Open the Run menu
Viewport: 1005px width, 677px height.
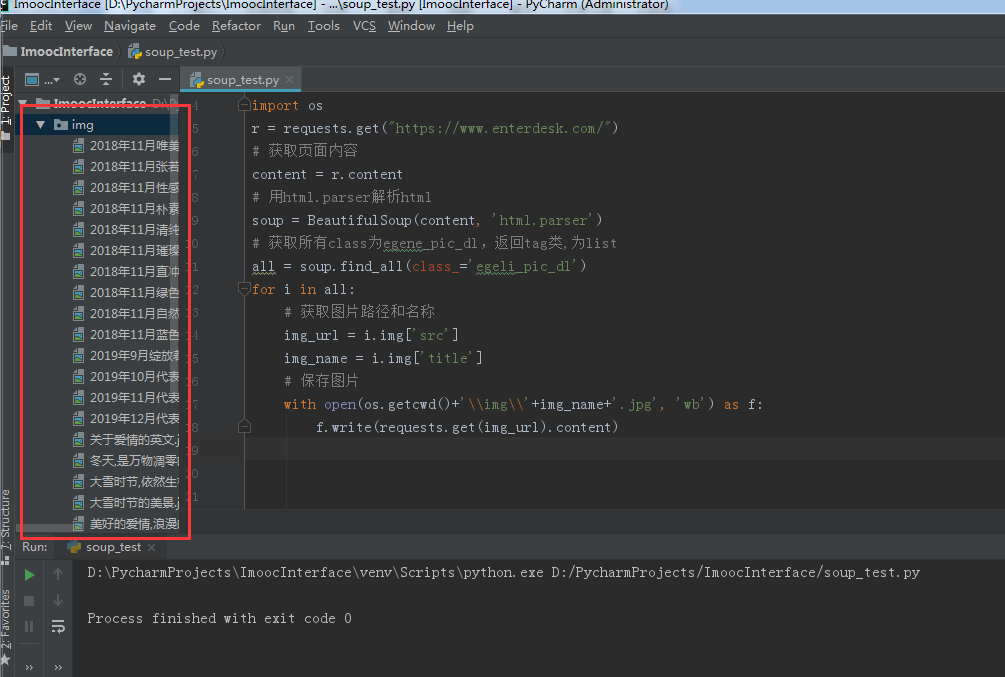click(284, 26)
